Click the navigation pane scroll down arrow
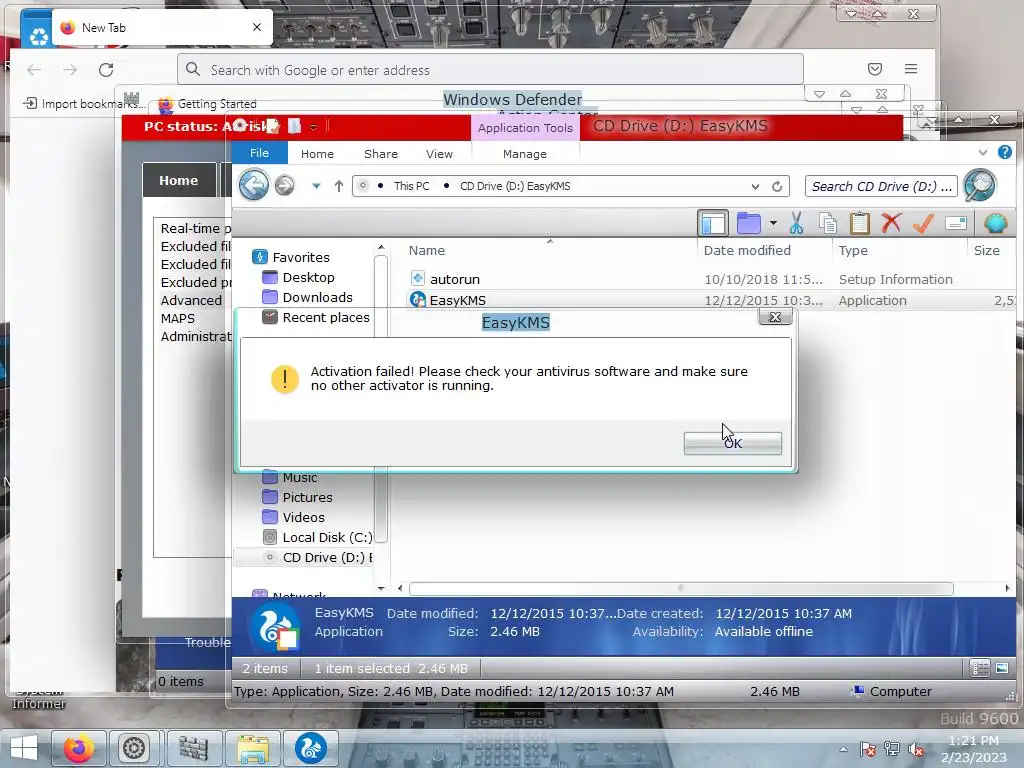The height and width of the screenshot is (768, 1024). click(x=381, y=588)
